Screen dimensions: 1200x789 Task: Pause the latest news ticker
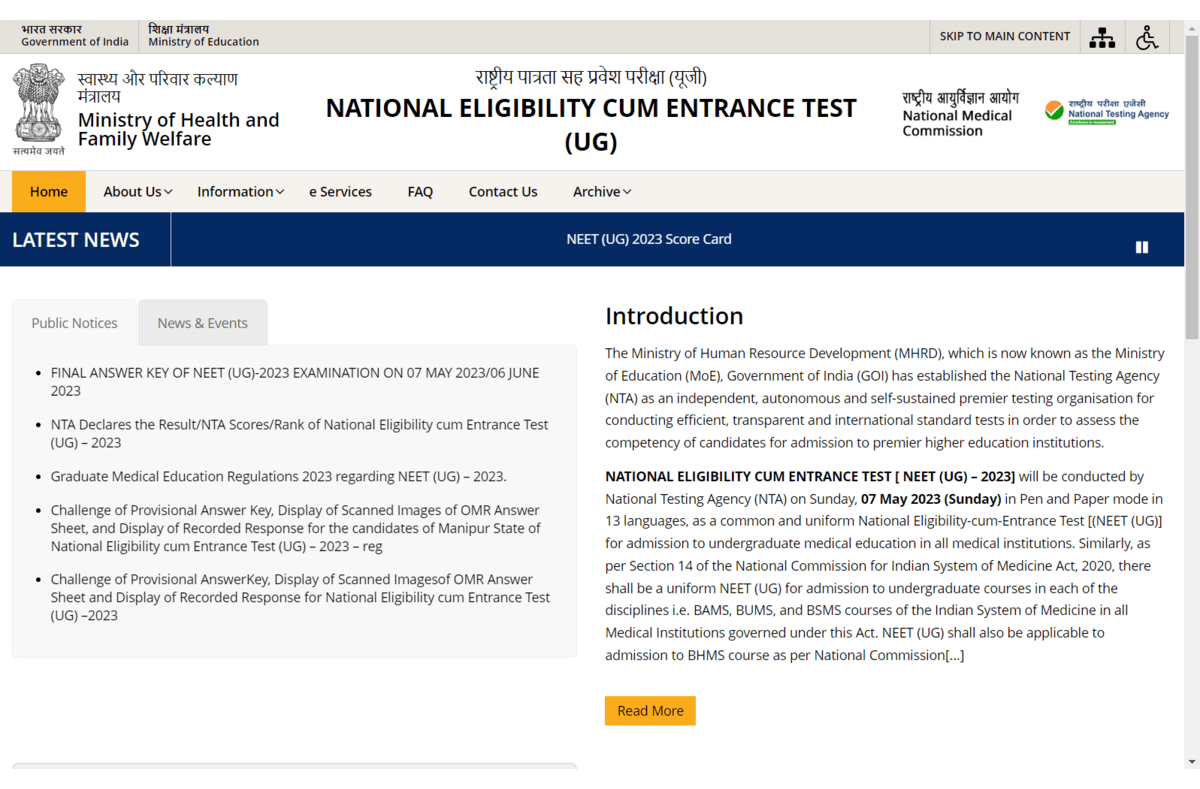tap(1142, 247)
